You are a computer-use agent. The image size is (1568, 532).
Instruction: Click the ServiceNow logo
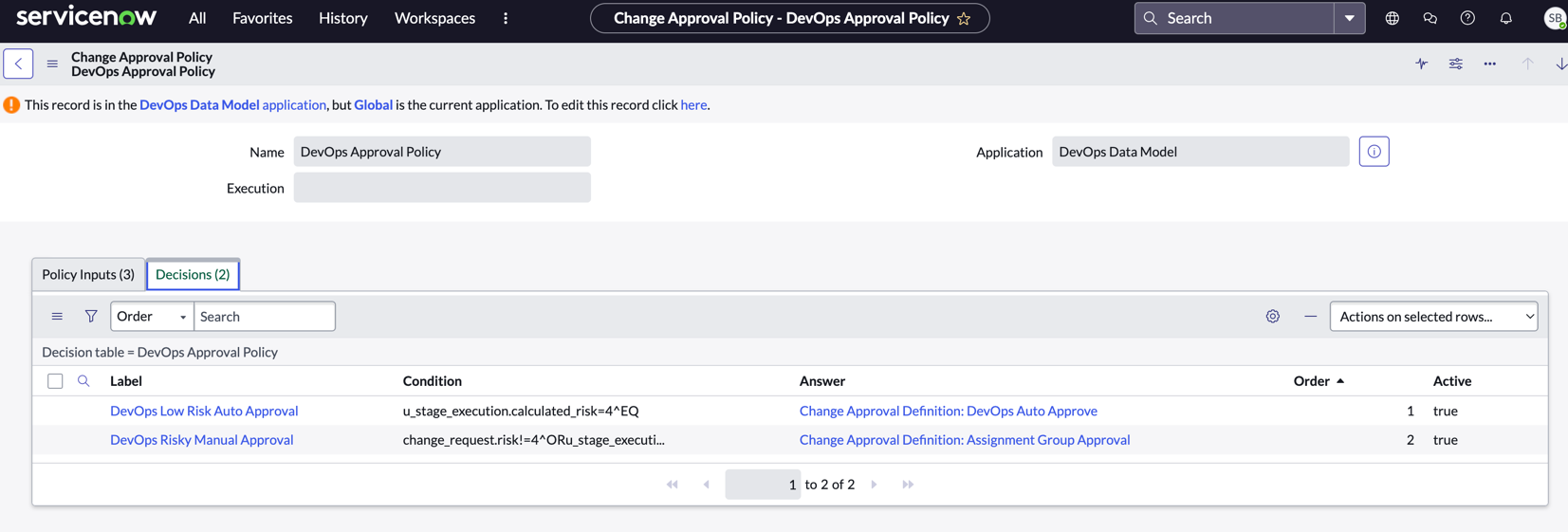point(86,17)
